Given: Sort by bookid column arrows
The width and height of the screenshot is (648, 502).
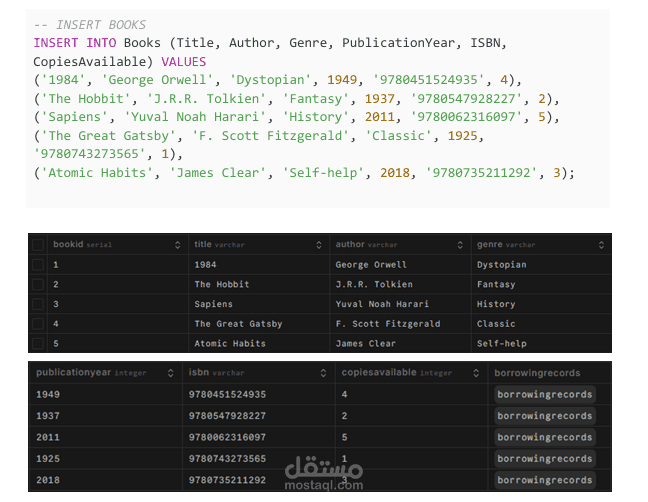Looking at the screenshot, I should (177, 245).
